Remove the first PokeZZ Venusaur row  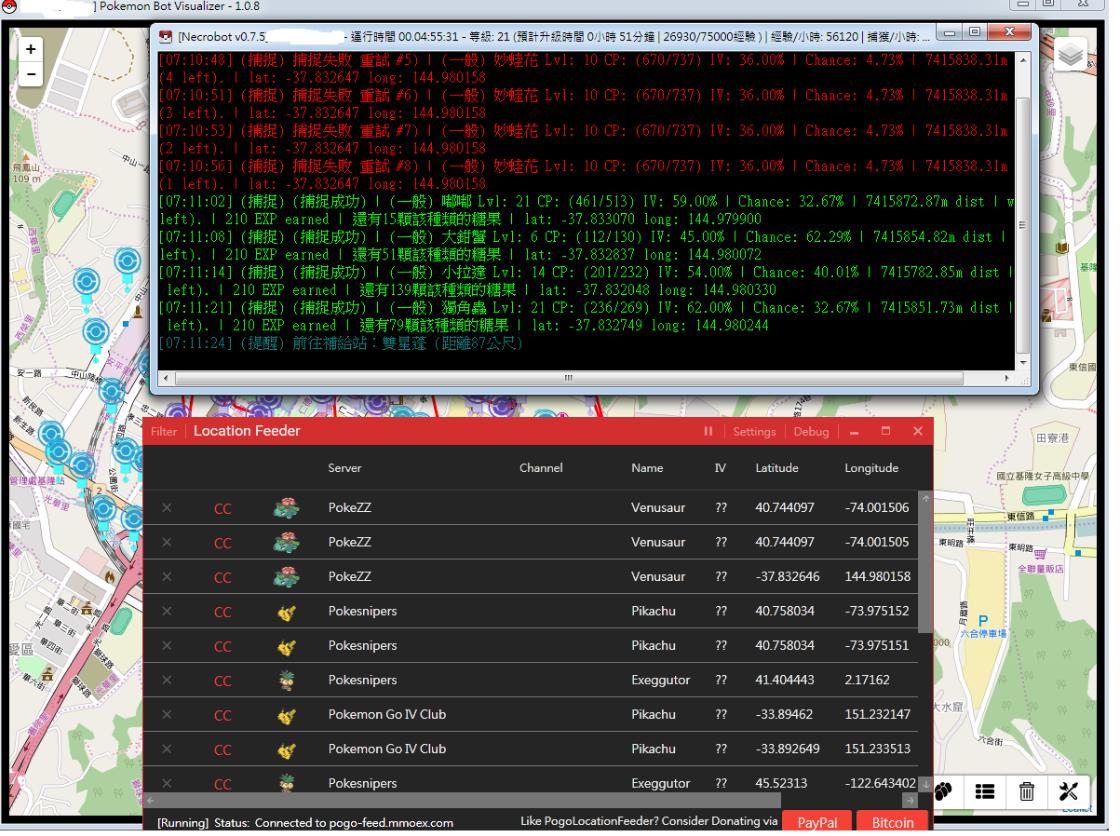tap(167, 508)
